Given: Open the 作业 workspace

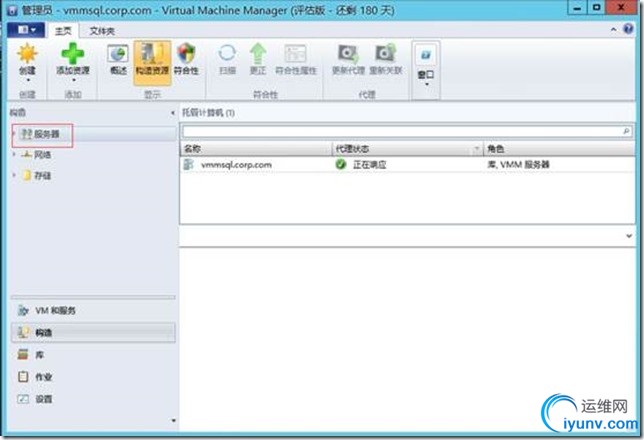Looking at the screenshot, I should point(93,377).
